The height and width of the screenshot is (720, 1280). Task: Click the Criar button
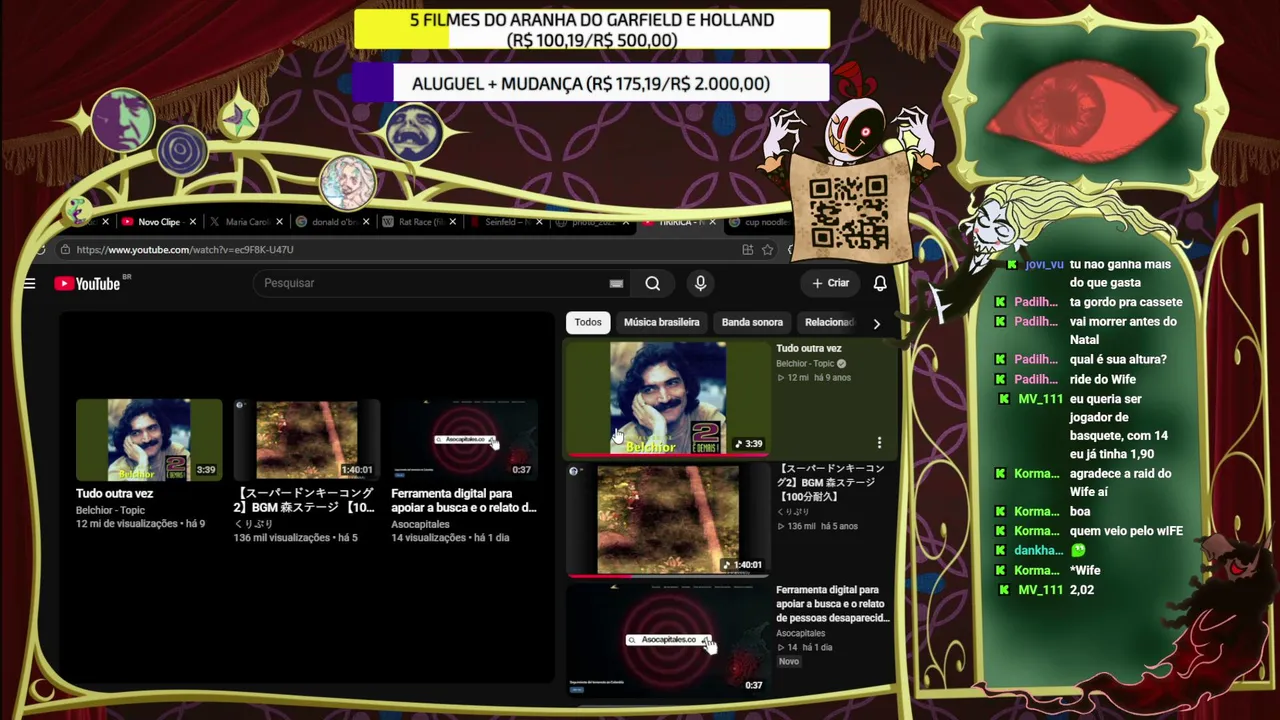coord(830,283)
